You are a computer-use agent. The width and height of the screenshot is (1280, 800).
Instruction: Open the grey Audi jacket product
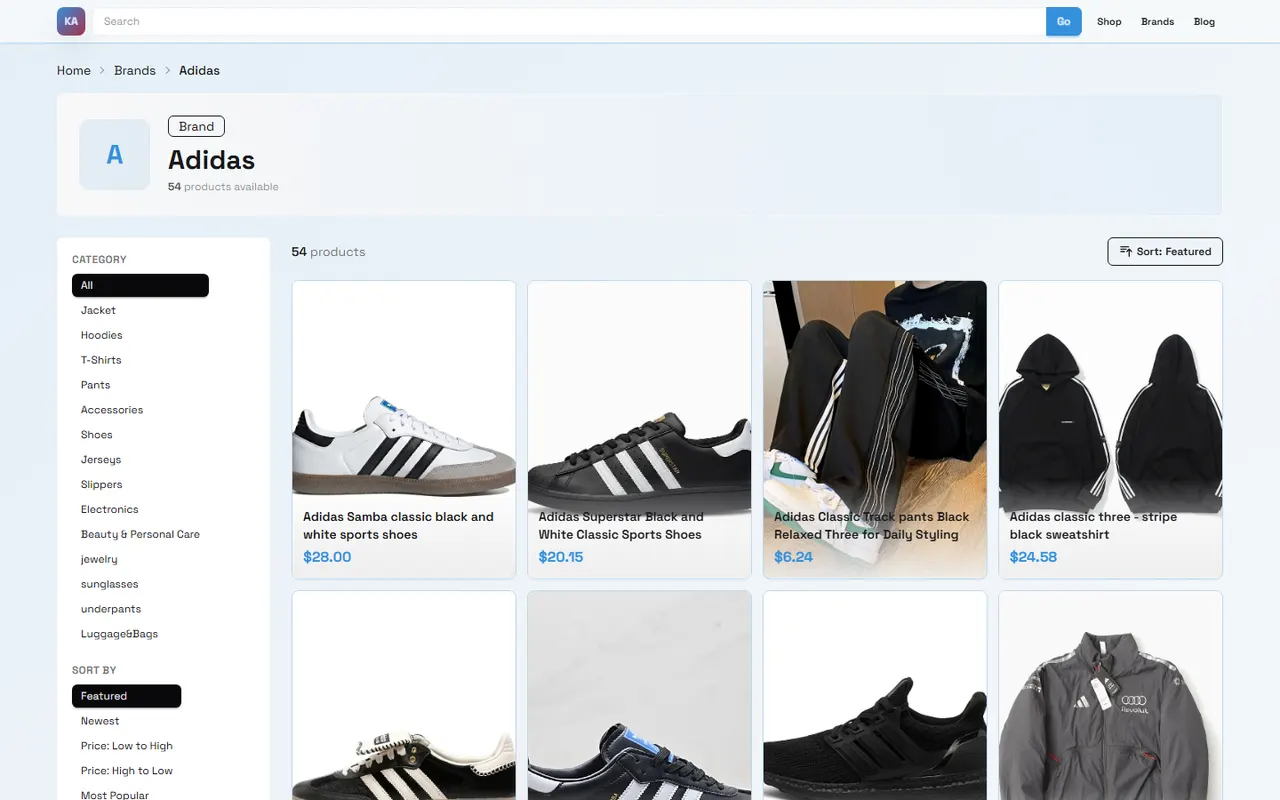click(1110, 696)
